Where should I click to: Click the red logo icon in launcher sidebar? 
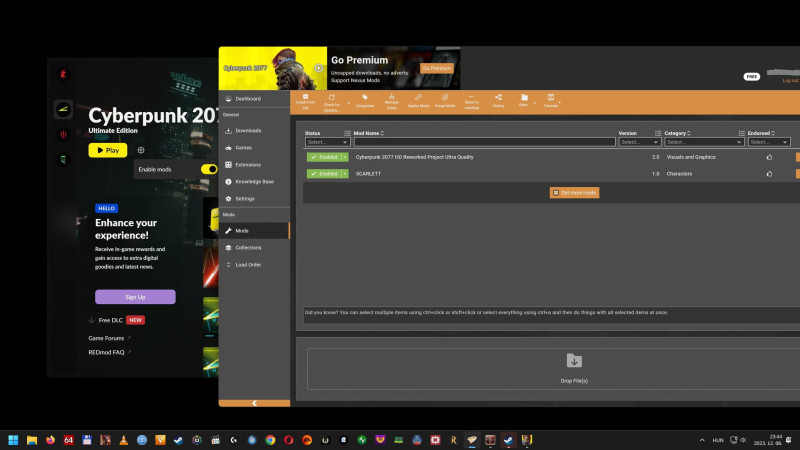[63, 74]
